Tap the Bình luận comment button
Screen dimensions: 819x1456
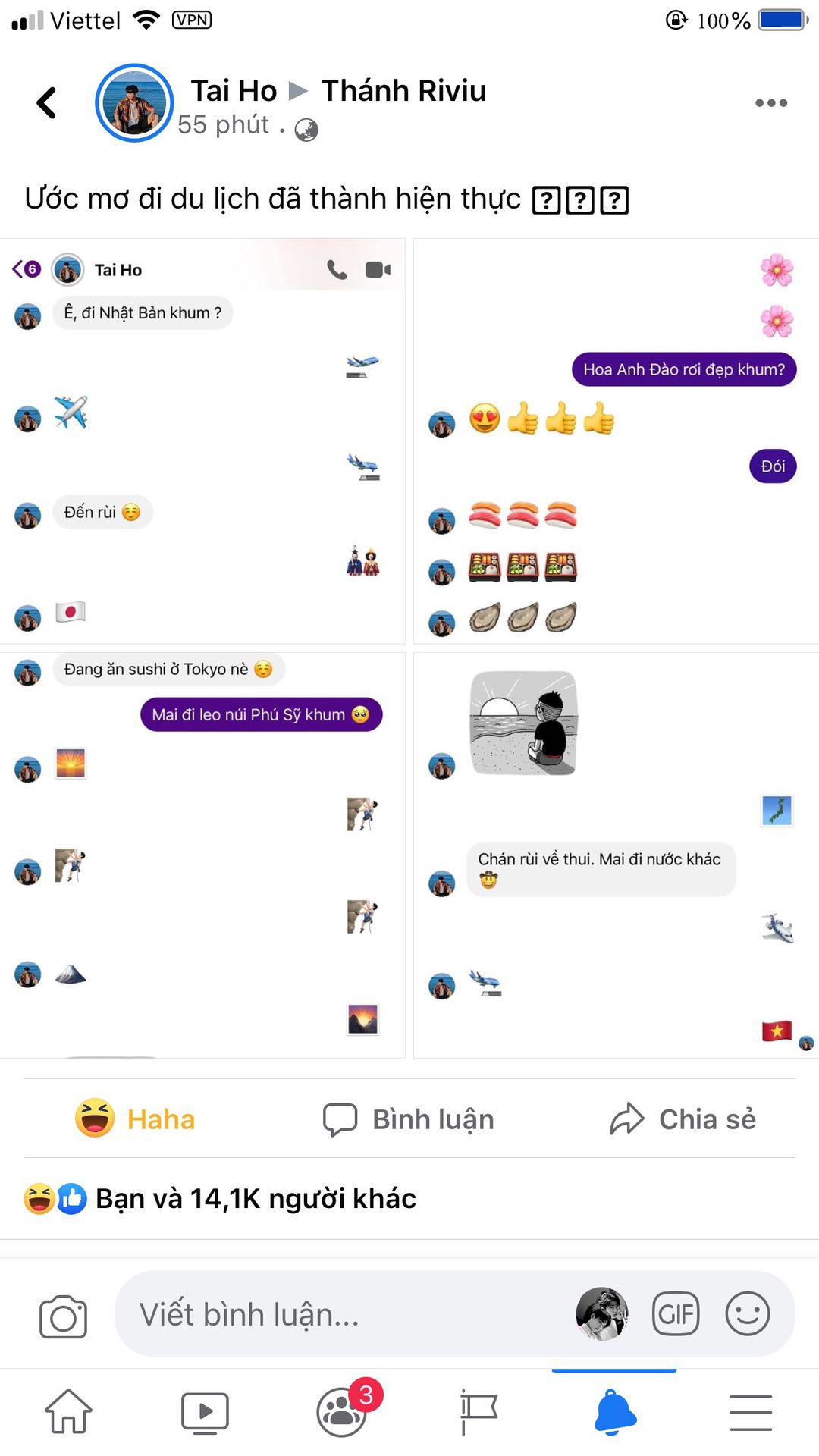pyautogui.click(x=409, y=1119)
